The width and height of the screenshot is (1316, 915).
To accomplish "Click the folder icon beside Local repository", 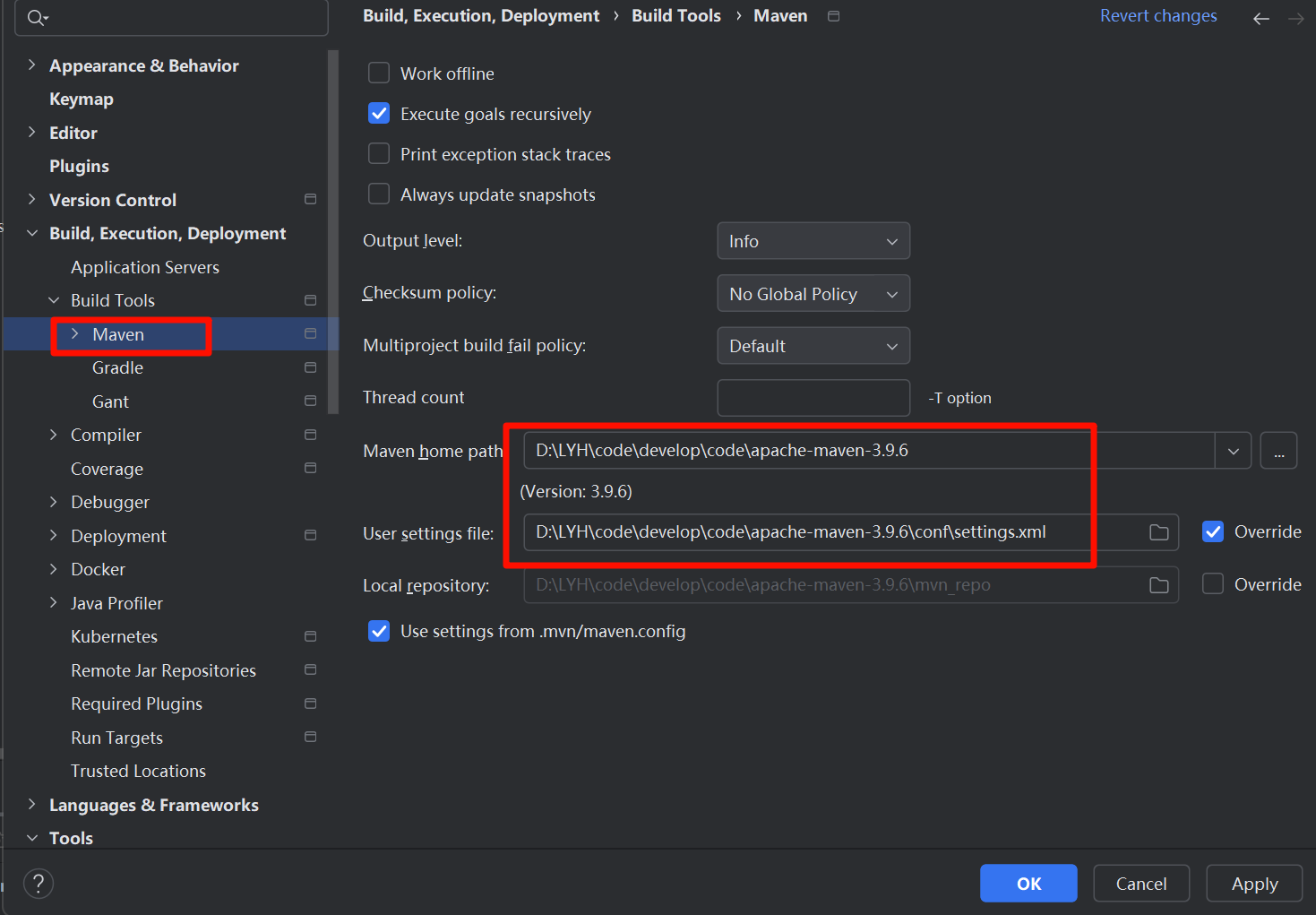I will 1159,584.
